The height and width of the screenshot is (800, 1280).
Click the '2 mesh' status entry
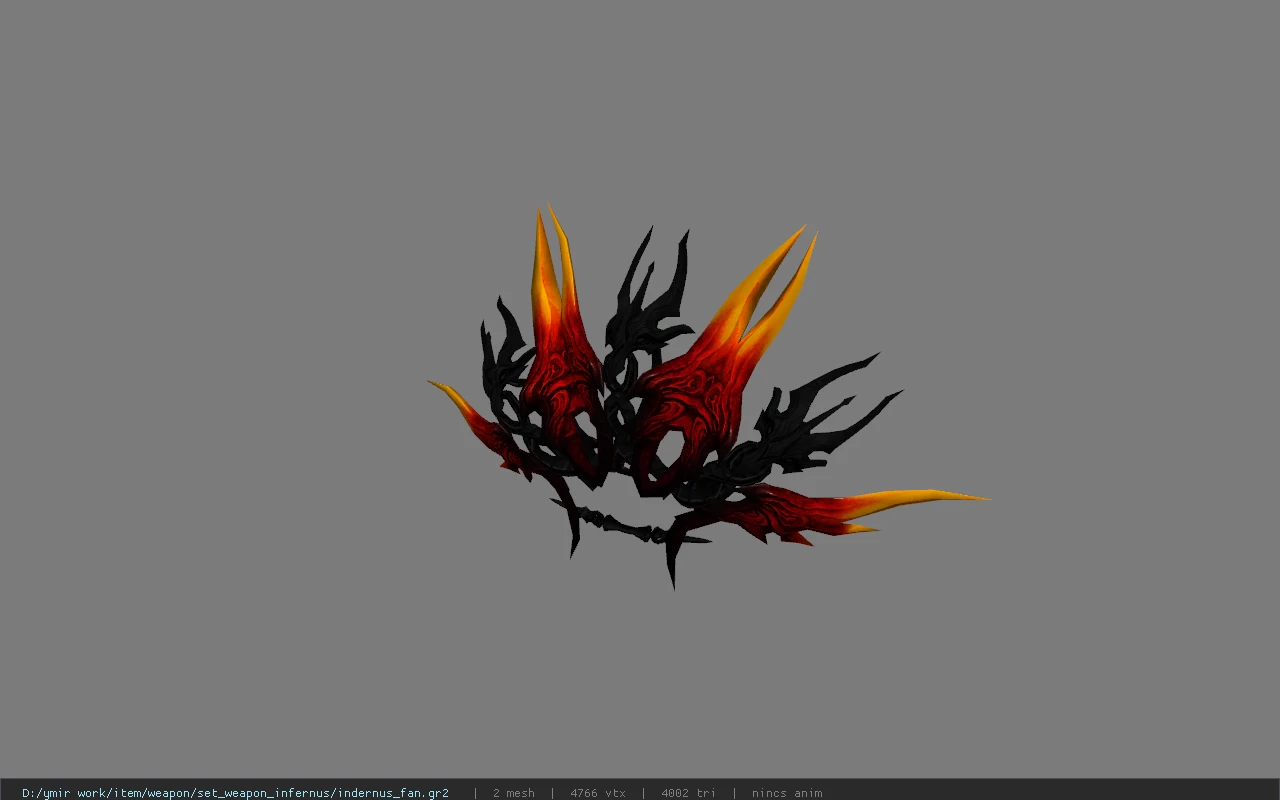[x=513, y=793]
